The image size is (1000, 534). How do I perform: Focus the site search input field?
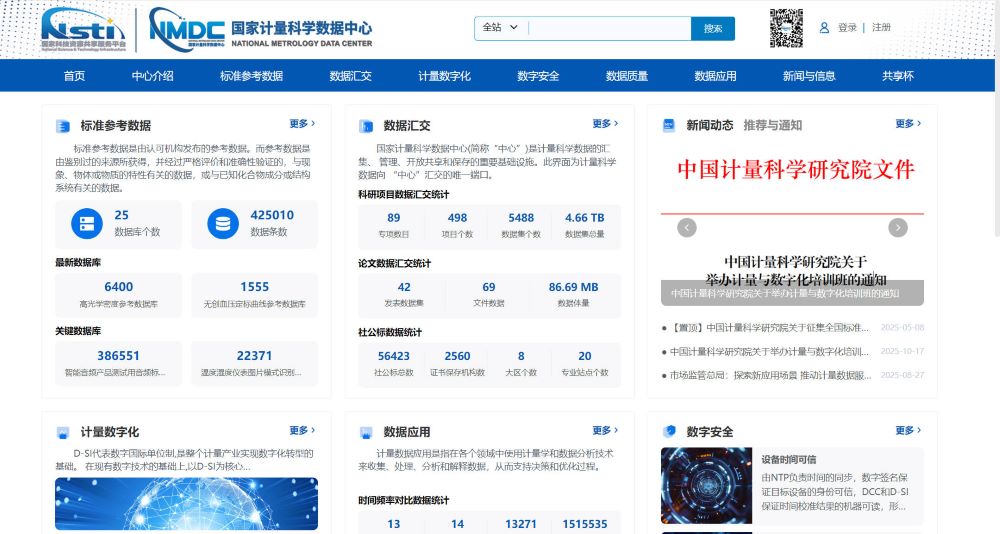608,28
